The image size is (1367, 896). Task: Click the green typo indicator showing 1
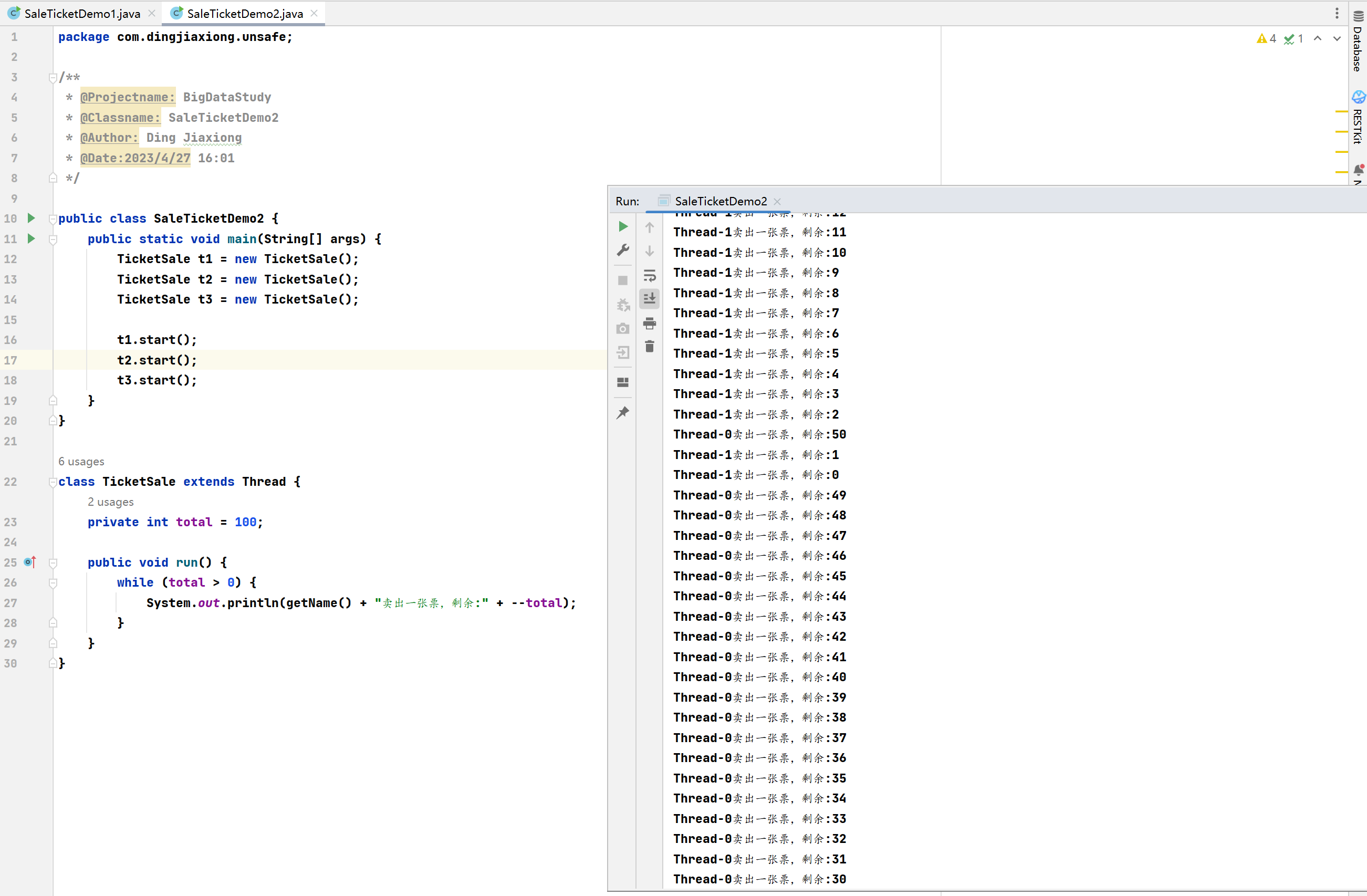click(x=1293, y=38)
